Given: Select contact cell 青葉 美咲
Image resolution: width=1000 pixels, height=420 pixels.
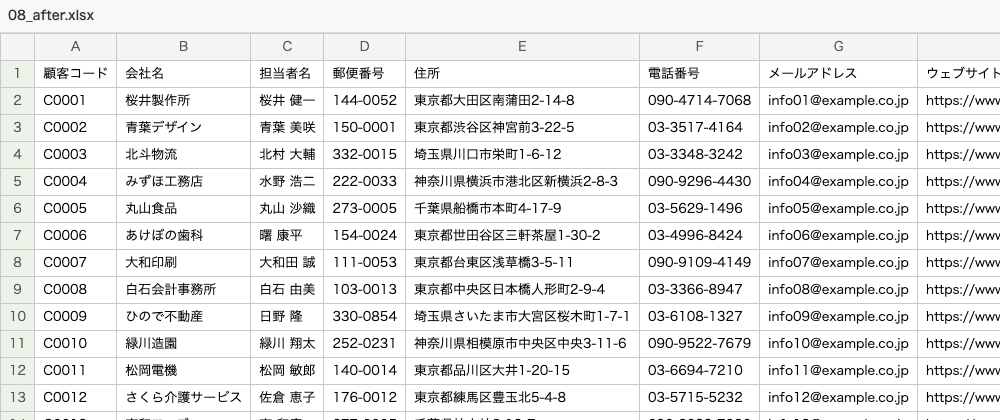Looking at the screenshot, I should coord(287,127).
